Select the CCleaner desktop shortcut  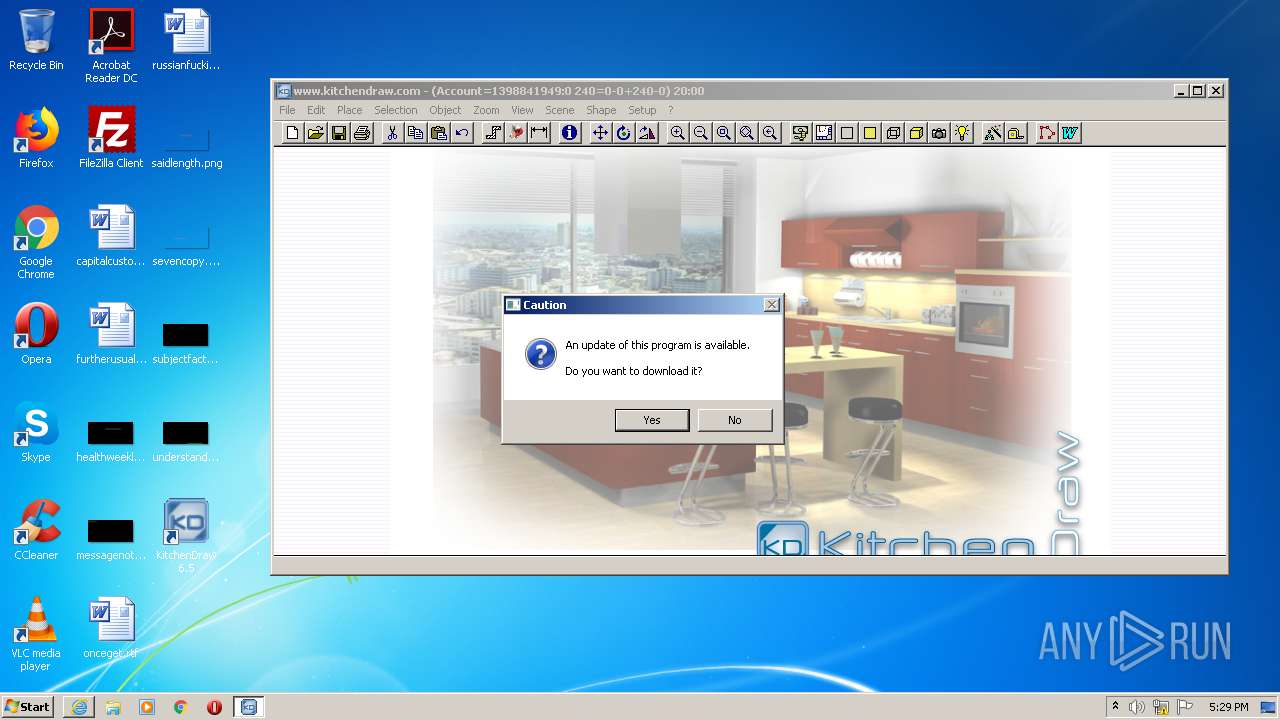pos(36,530)
